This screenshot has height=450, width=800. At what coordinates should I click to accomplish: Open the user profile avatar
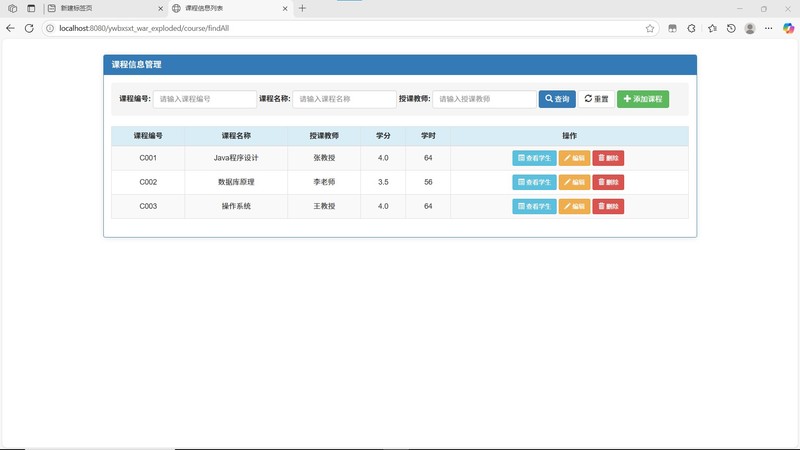pyautogui.click(x=749, y=29)
